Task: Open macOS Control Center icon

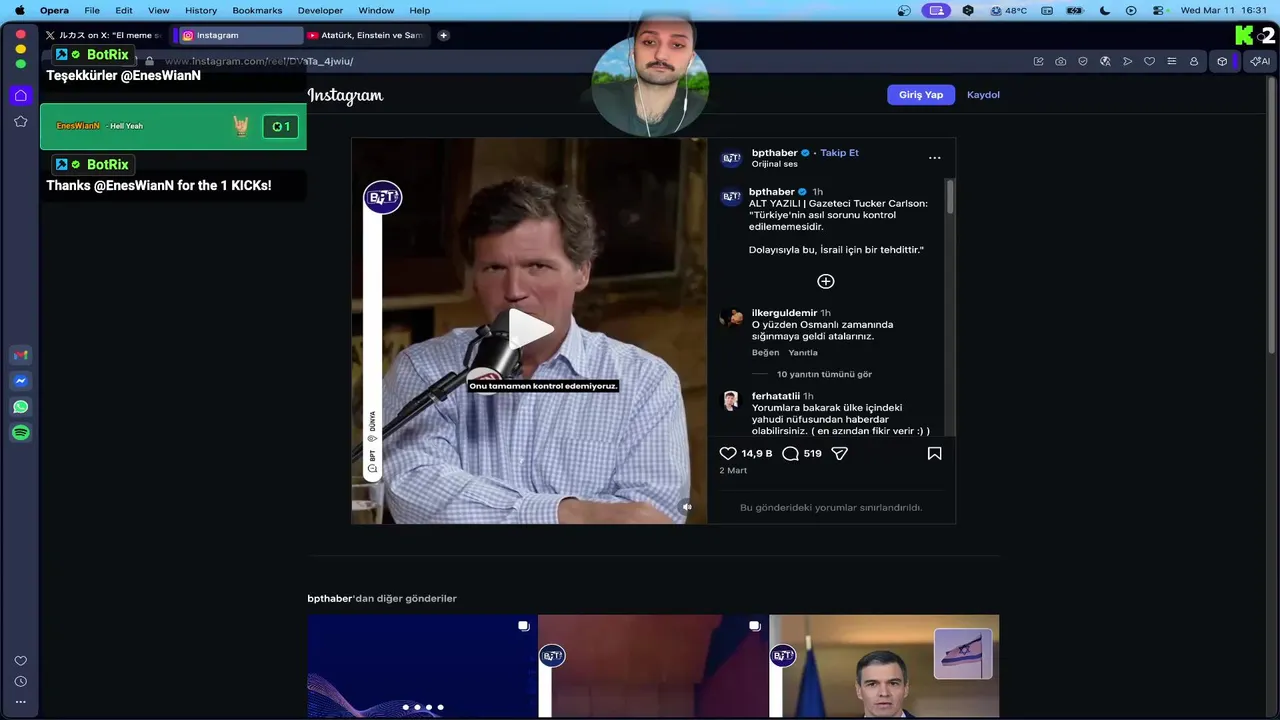Action: pos(1159,10)
